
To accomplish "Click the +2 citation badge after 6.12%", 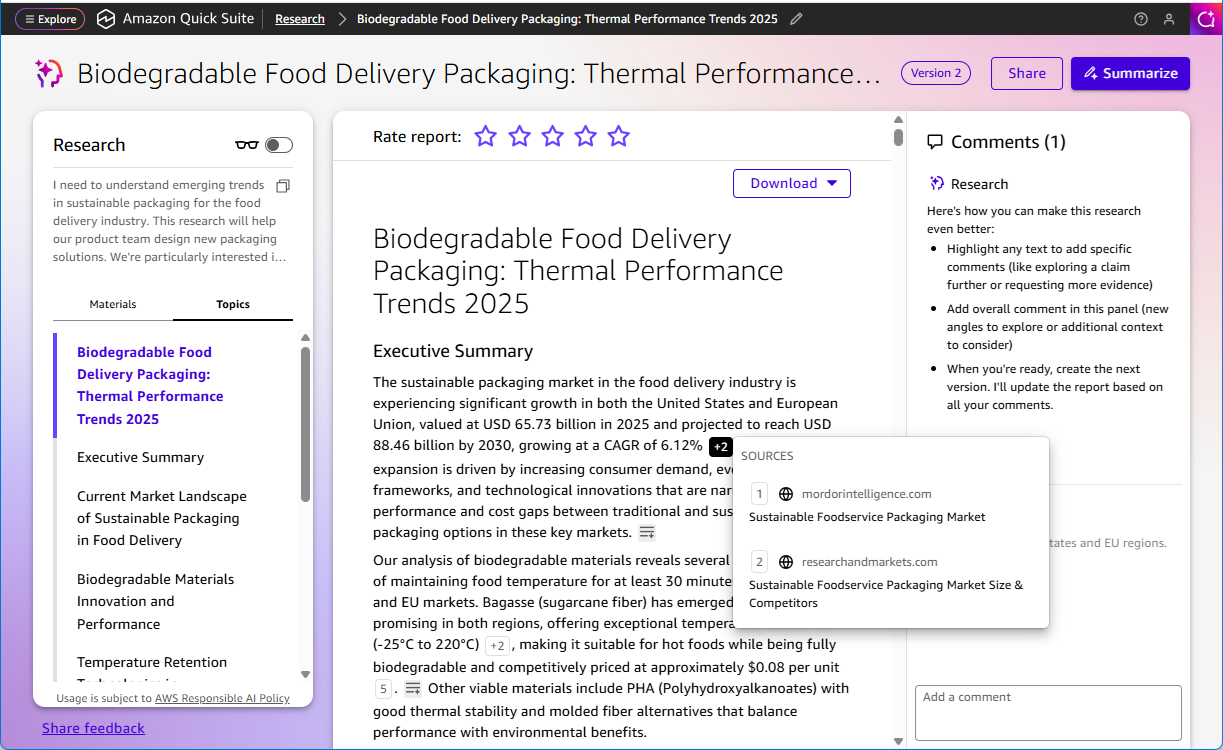I will click(721, 446).
